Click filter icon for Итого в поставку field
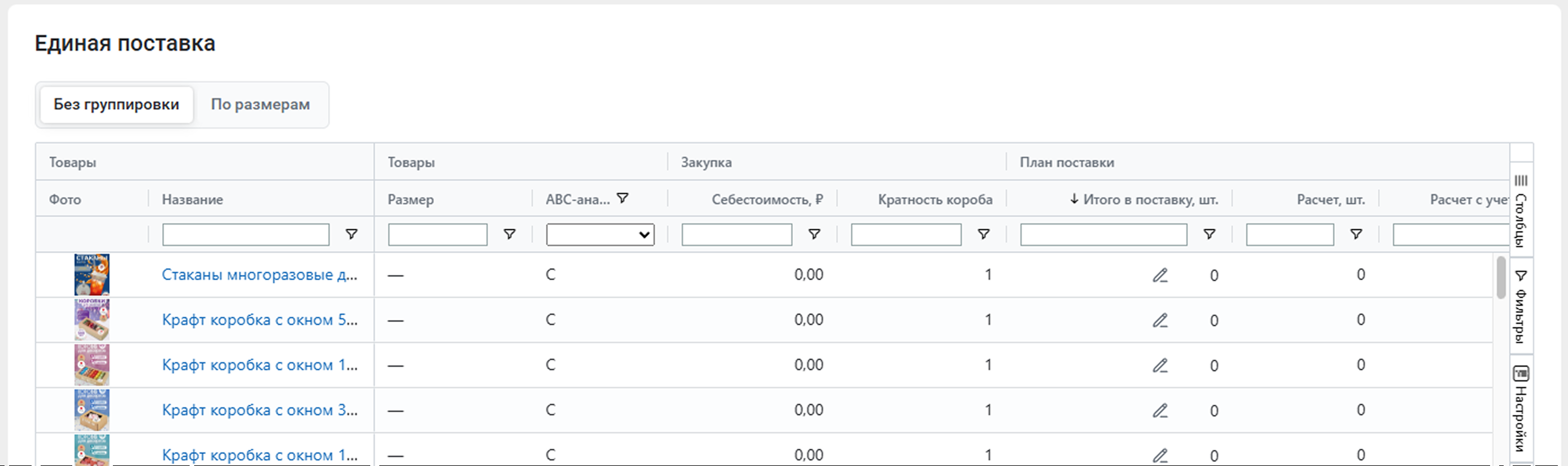This screenshot has width=1568, height=466. point(1210,234)
